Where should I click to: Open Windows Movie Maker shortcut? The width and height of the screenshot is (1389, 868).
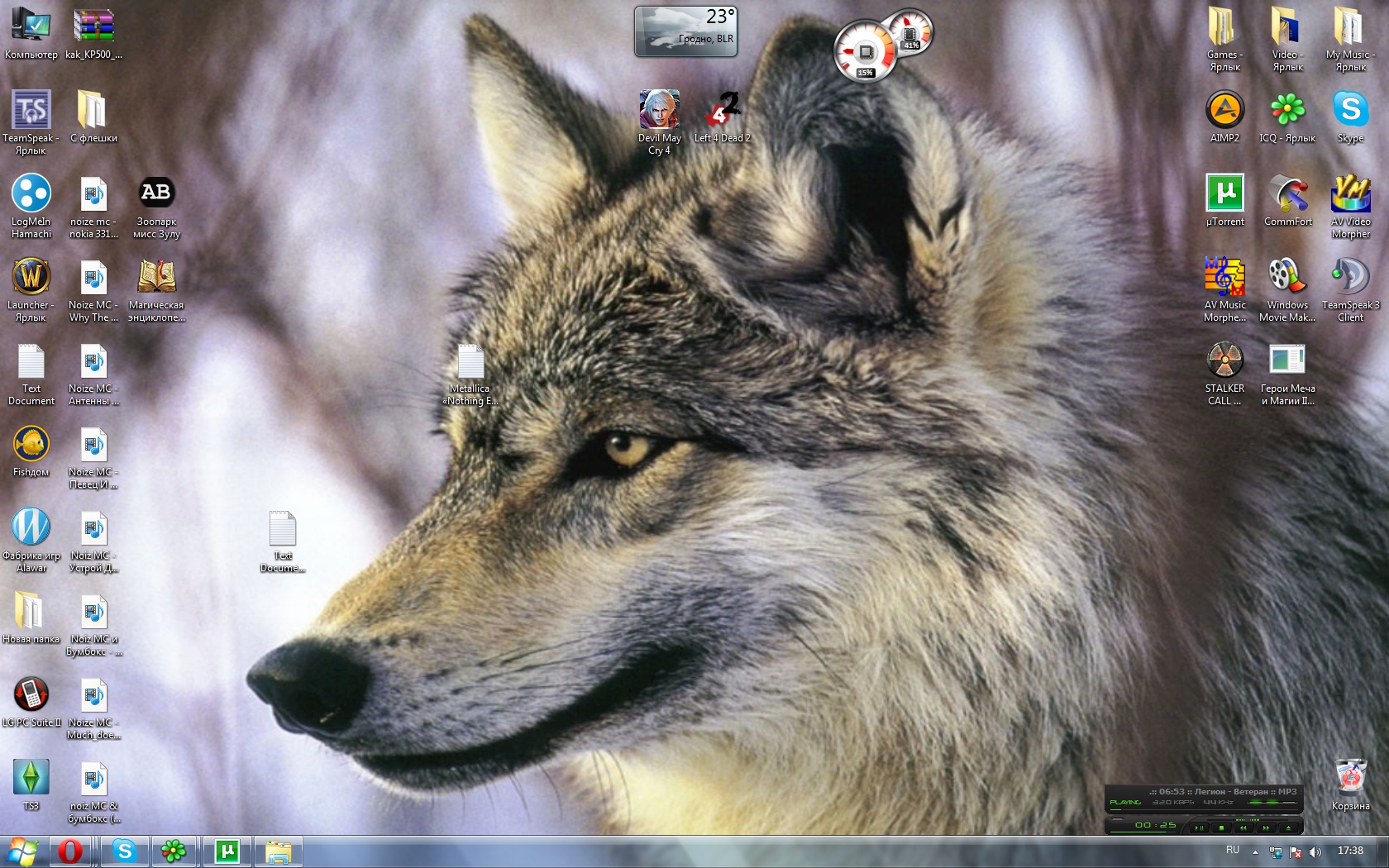tap(1287, 277)
